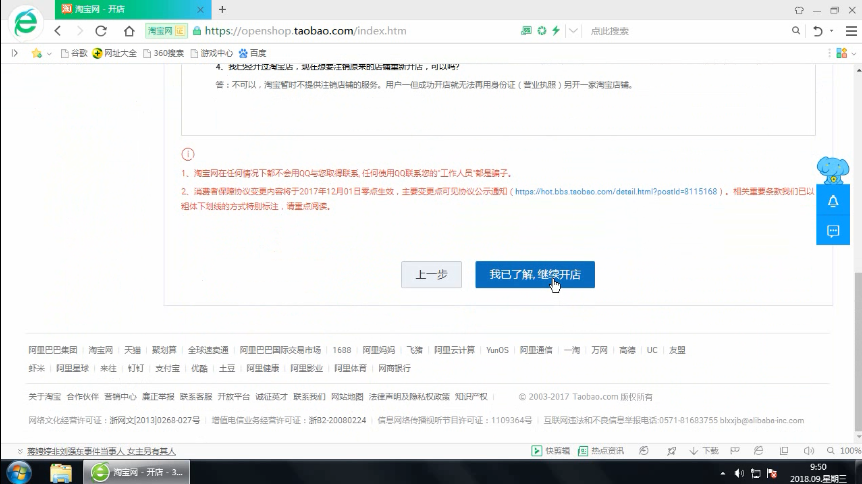862x484 pixels.
Task: Open the Windows Start button
Action: pyautogui.click(x=18, y=472)
